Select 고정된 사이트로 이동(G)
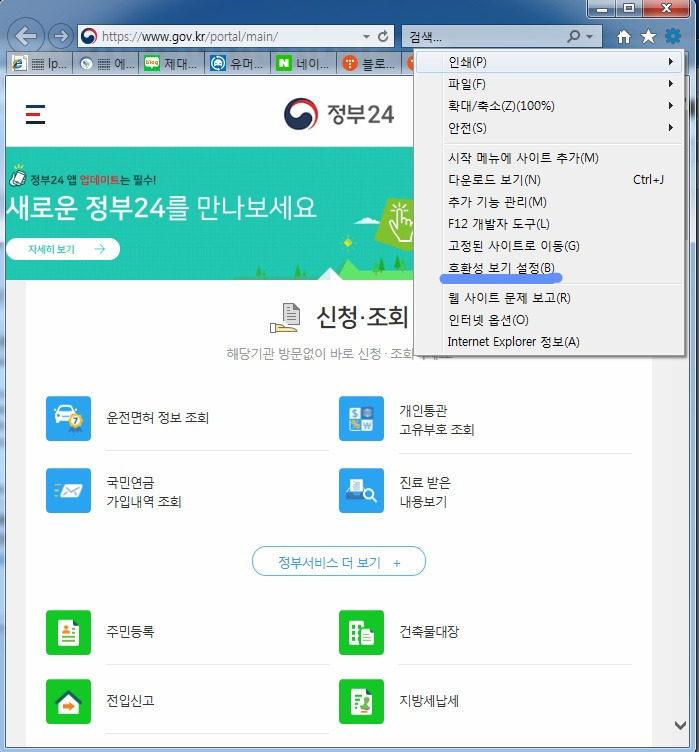699x752 pixels. pyautogui.click(x=549, y=246)
